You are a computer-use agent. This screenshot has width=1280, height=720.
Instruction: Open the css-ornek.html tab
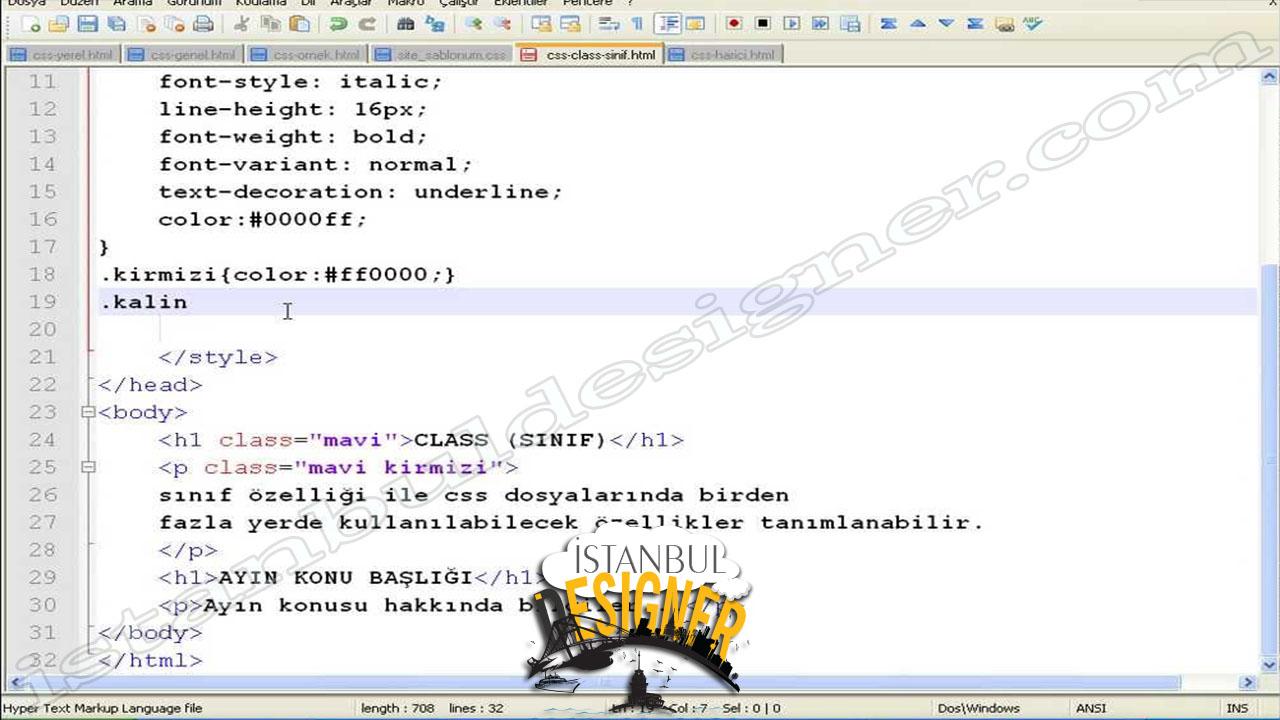(x=306, y=55)
